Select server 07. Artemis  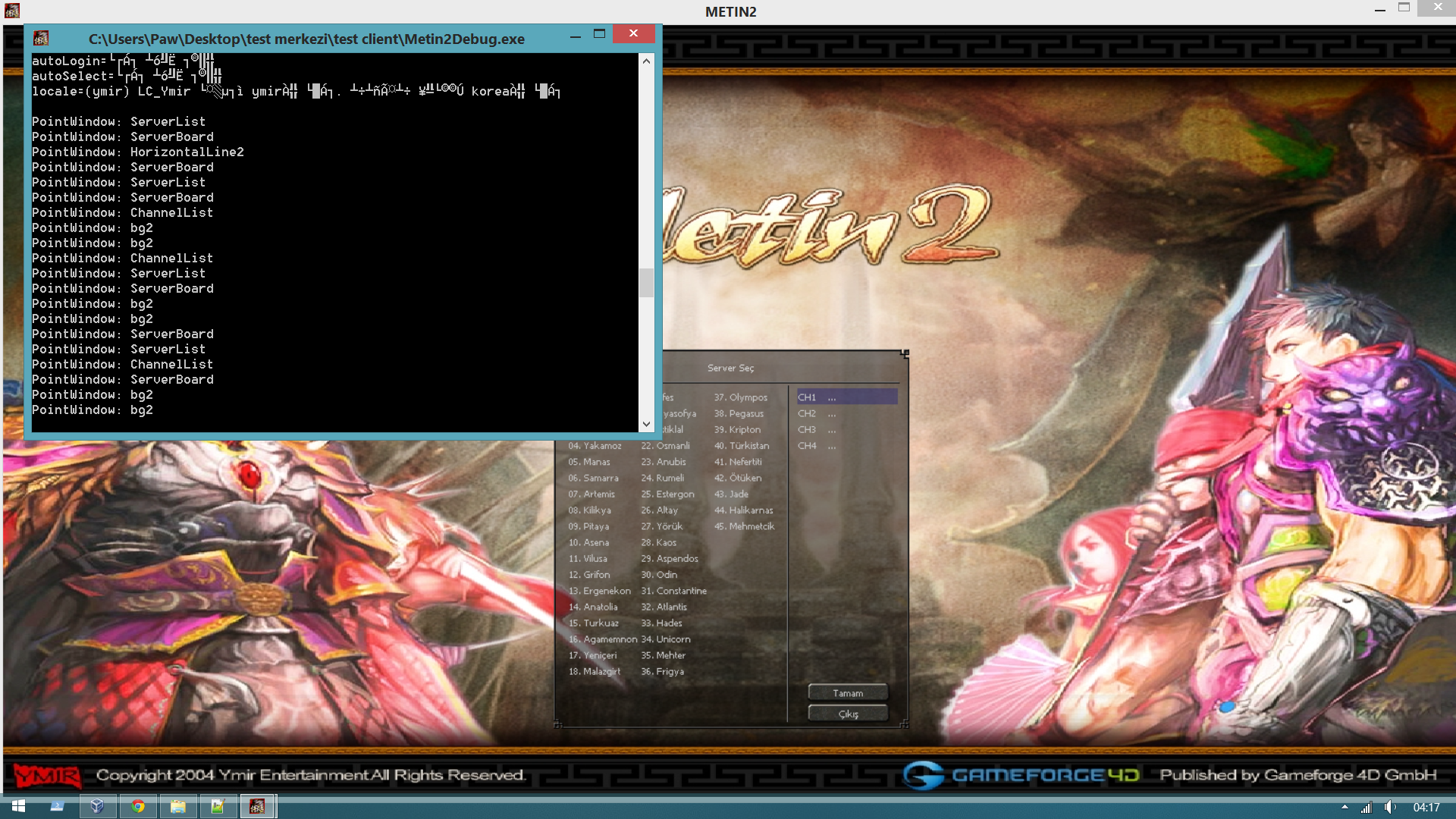(x=591, y=494)
